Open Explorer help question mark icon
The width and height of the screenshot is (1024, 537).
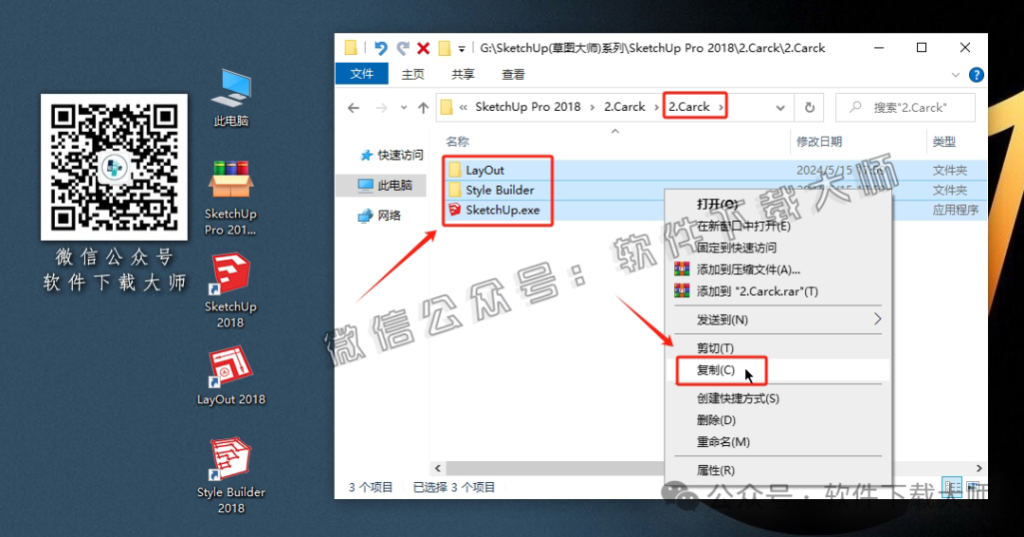pyautogui.click(x=976, y=74)
